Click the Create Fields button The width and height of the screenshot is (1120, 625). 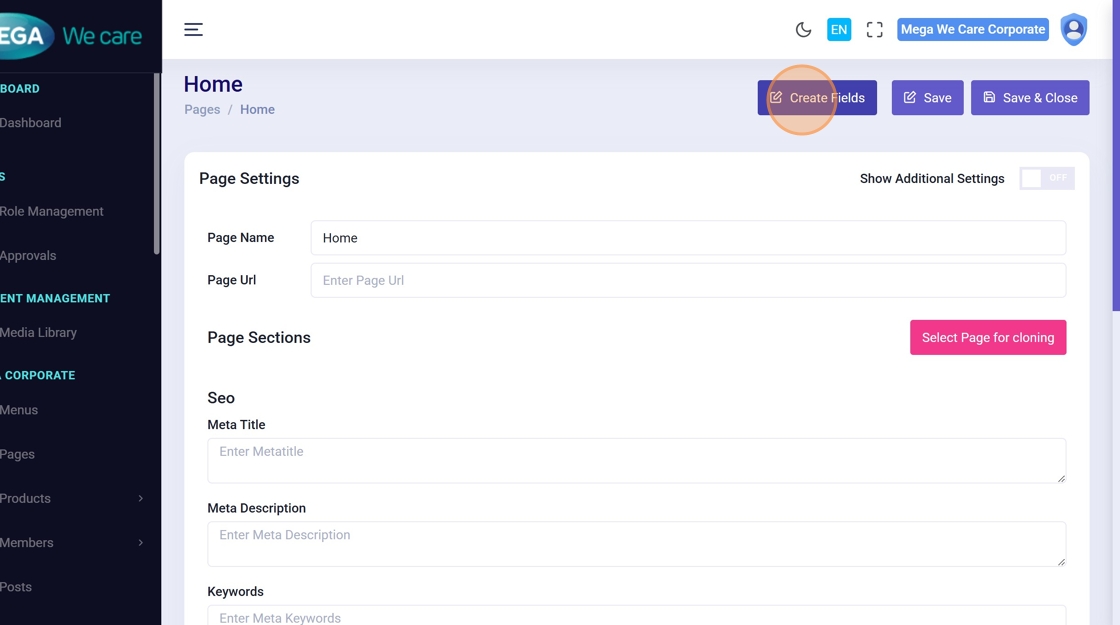(x=817, y=98)
